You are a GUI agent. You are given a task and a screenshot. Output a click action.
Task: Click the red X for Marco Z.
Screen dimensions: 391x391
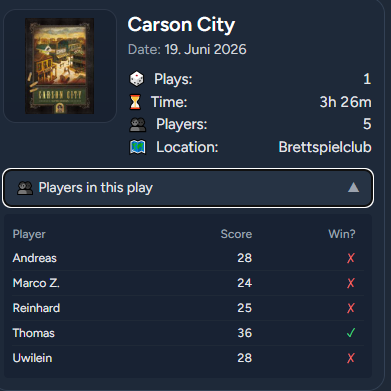click(x=351, y=283)
